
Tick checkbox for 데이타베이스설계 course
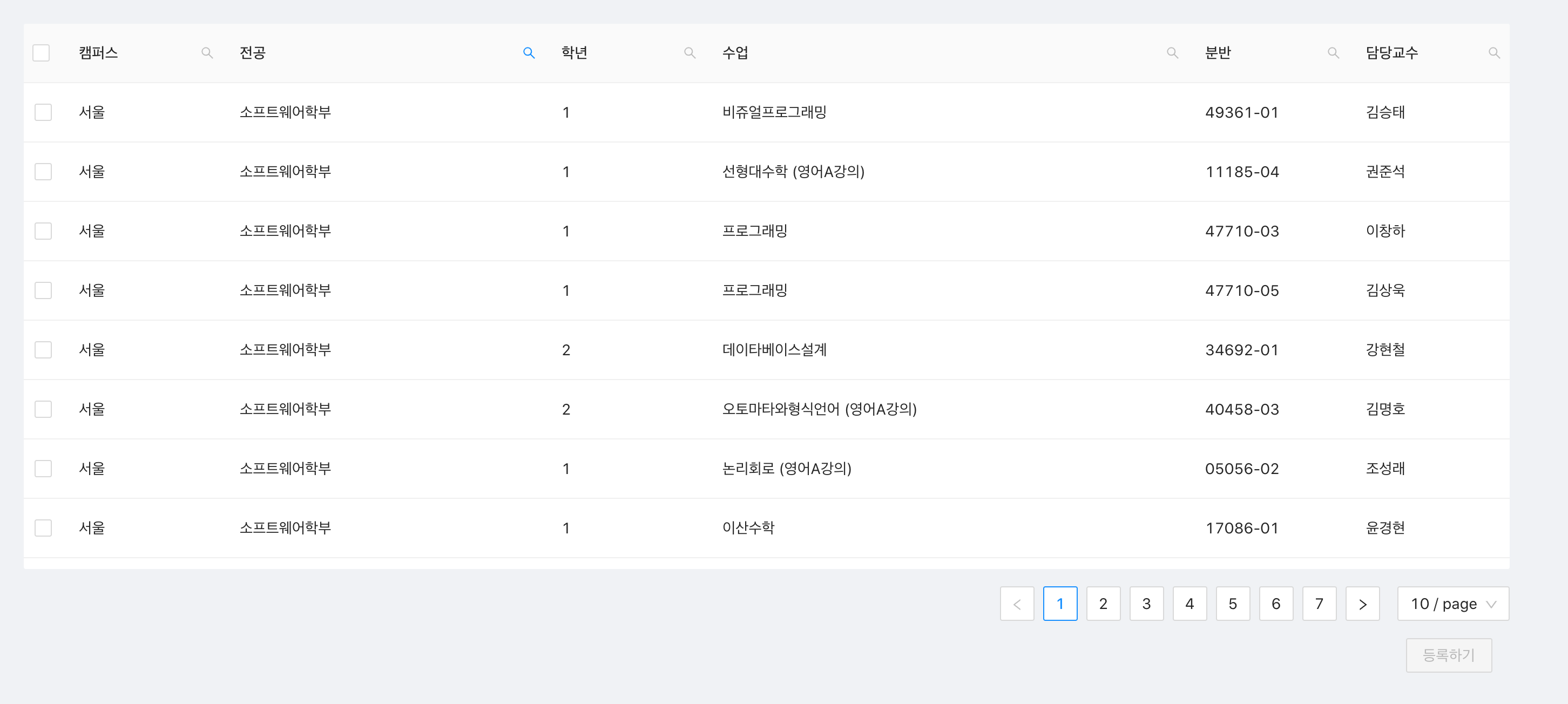pyautogui.click(x=43, y=350)
